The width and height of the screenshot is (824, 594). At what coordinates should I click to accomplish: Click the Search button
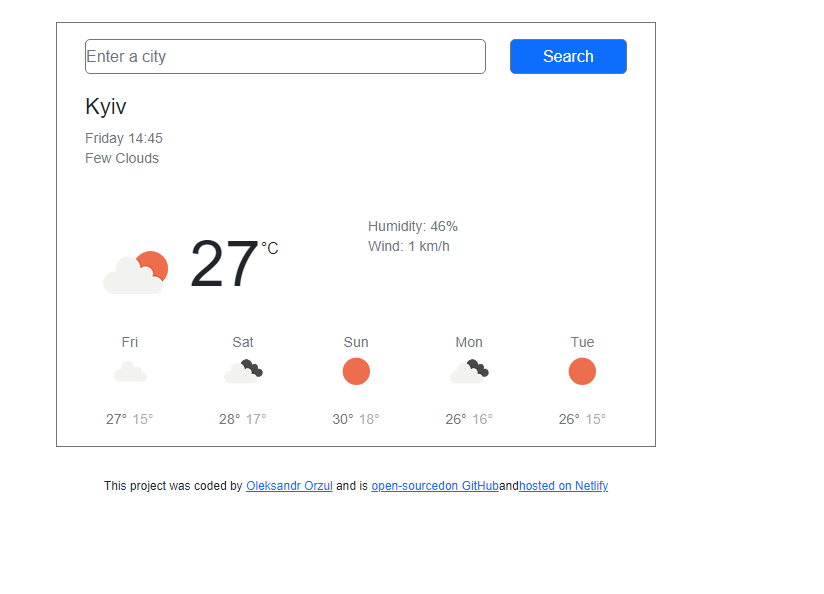tap(568, 56)
